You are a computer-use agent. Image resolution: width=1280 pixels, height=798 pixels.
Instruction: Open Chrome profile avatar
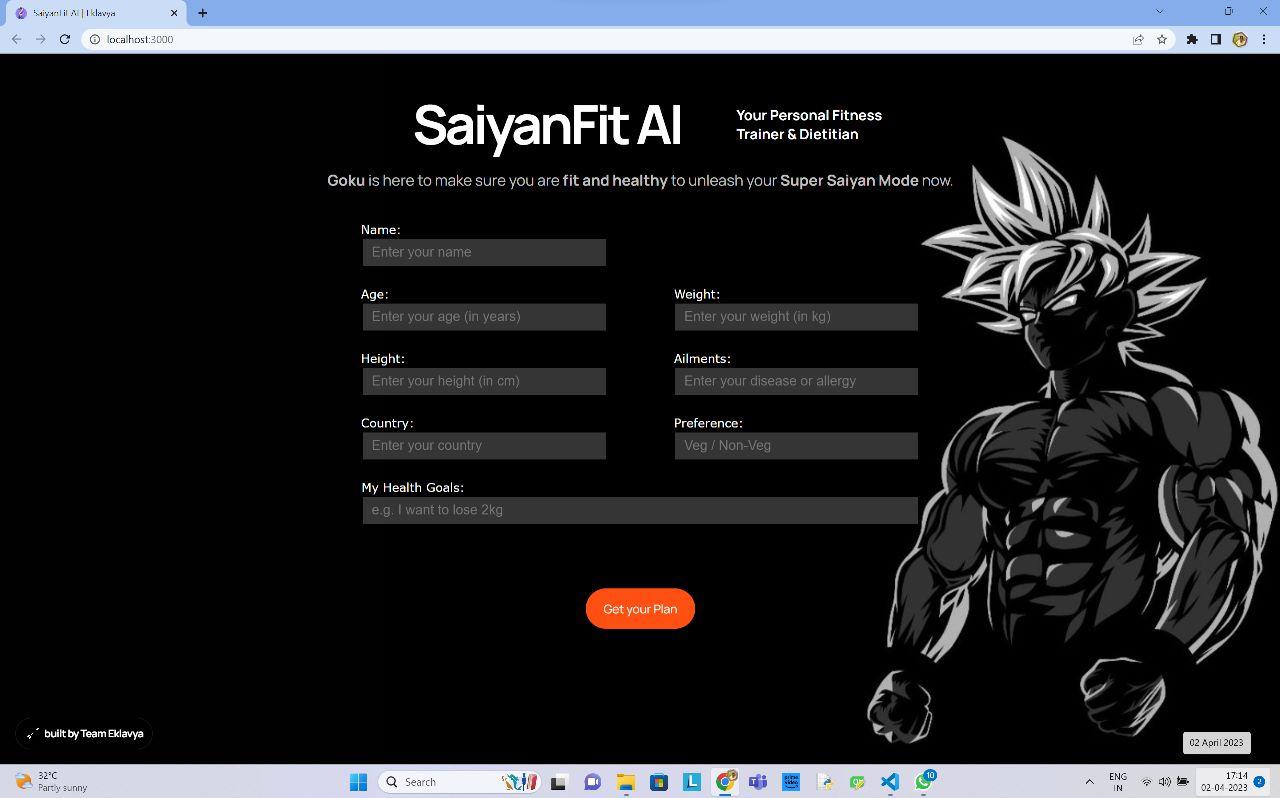click(1240, 39)
